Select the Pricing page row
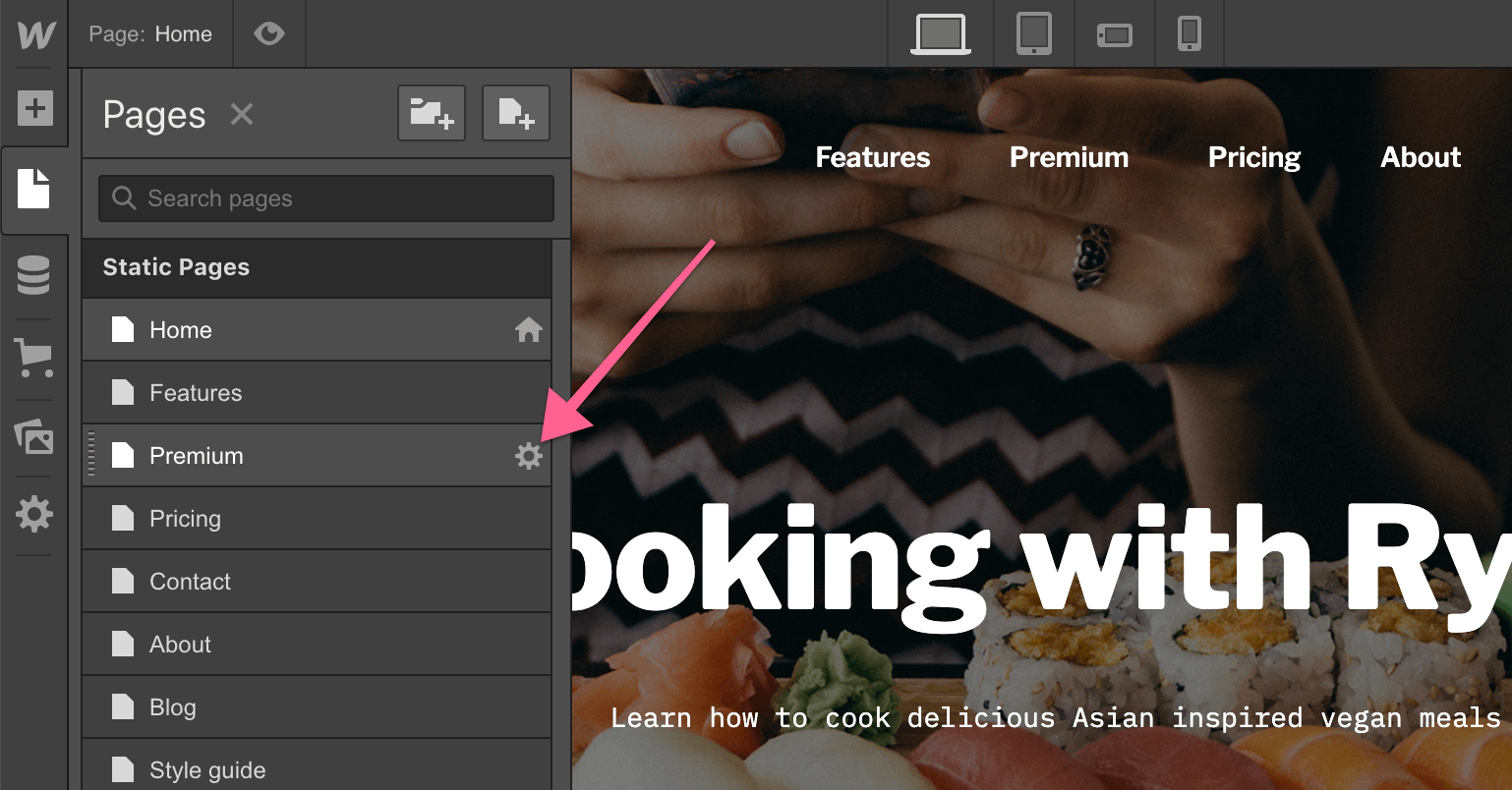 [317, 519]
